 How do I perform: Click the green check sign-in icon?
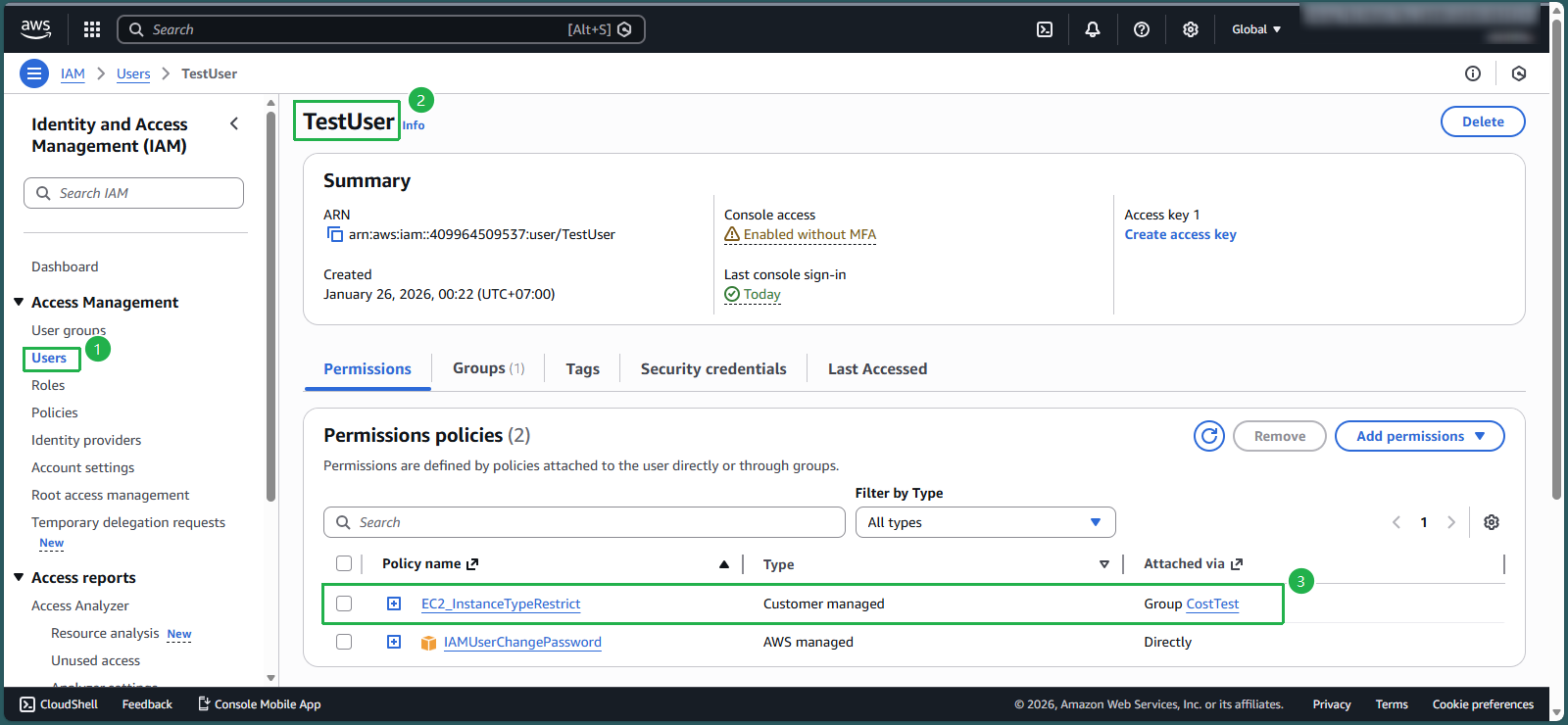point(732,294)
